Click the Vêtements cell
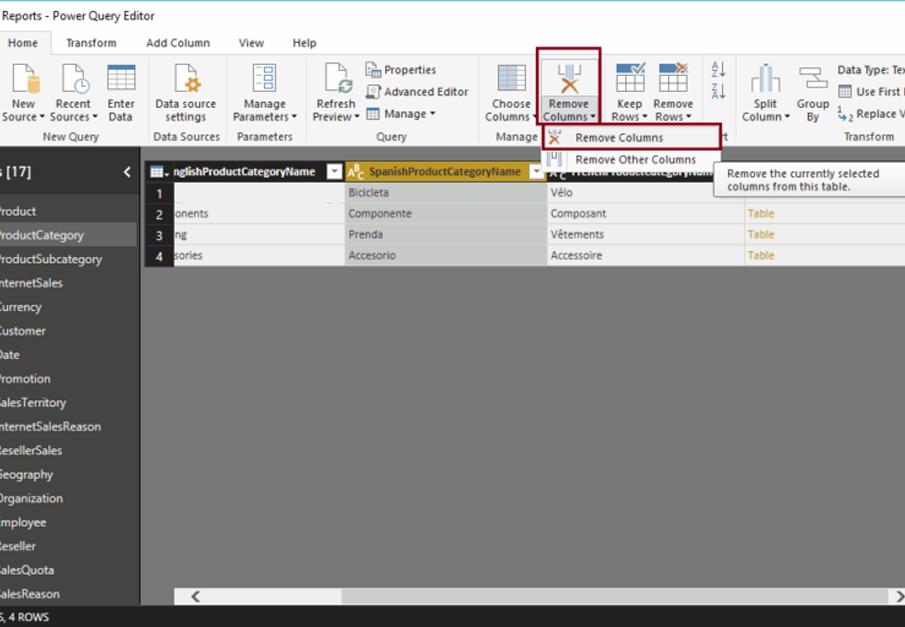Viewport: 905px width, 627px height. click(645, 234)
